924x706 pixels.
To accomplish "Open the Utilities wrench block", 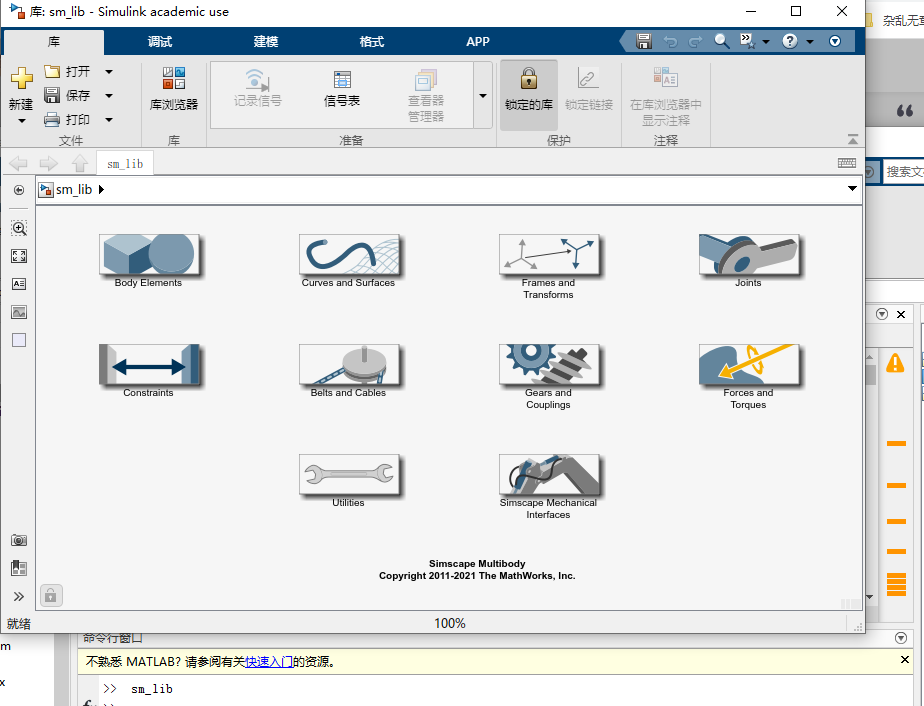I will pos(349,474).
